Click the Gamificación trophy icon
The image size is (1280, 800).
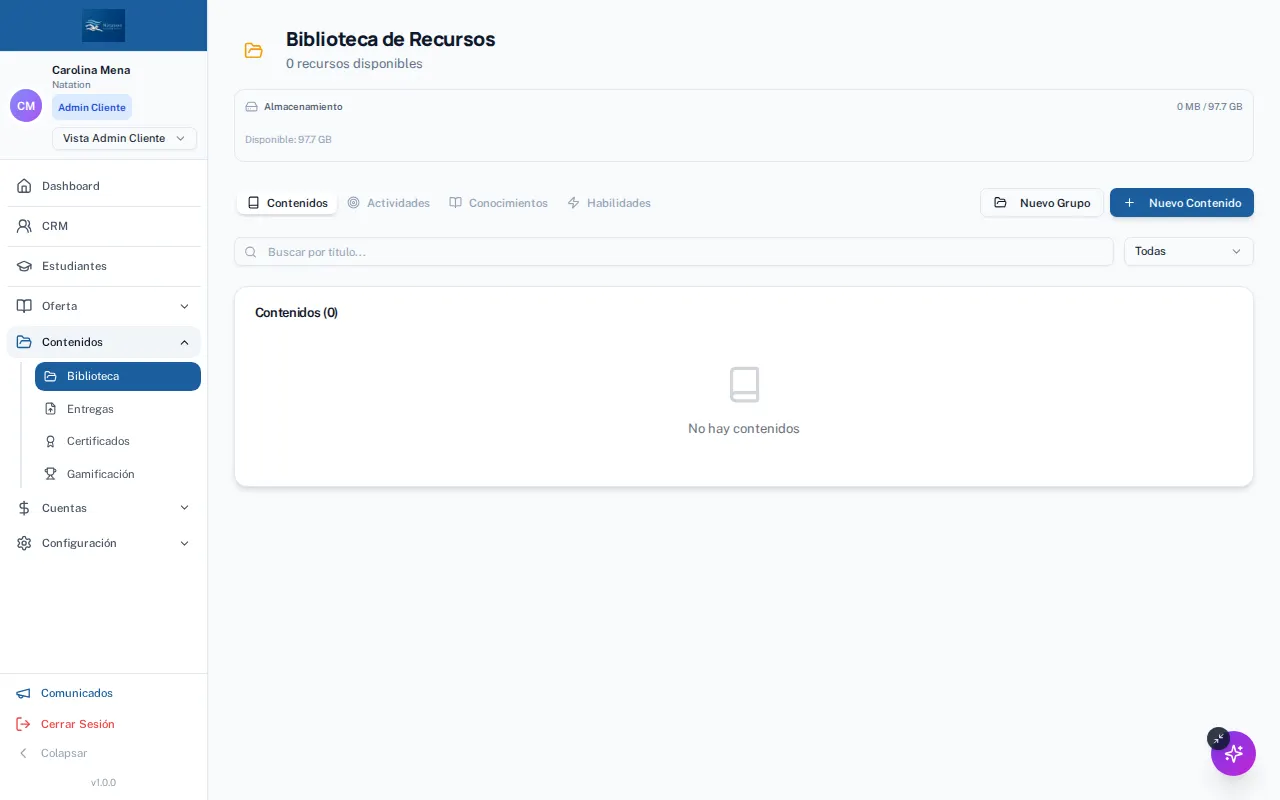[x=50, y=474]
